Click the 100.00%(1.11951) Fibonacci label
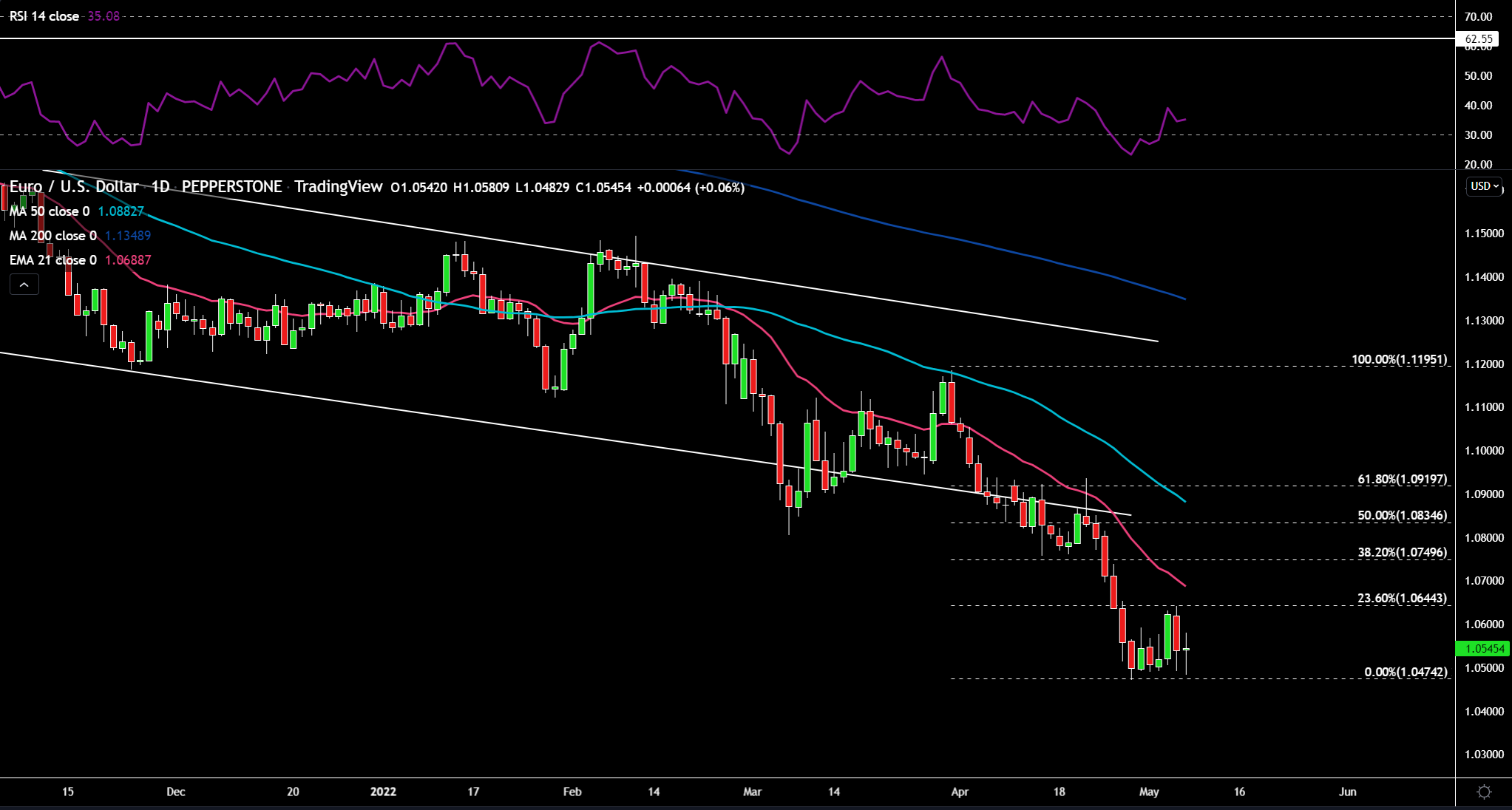 pyautogui.click(x=1400, y=360)
